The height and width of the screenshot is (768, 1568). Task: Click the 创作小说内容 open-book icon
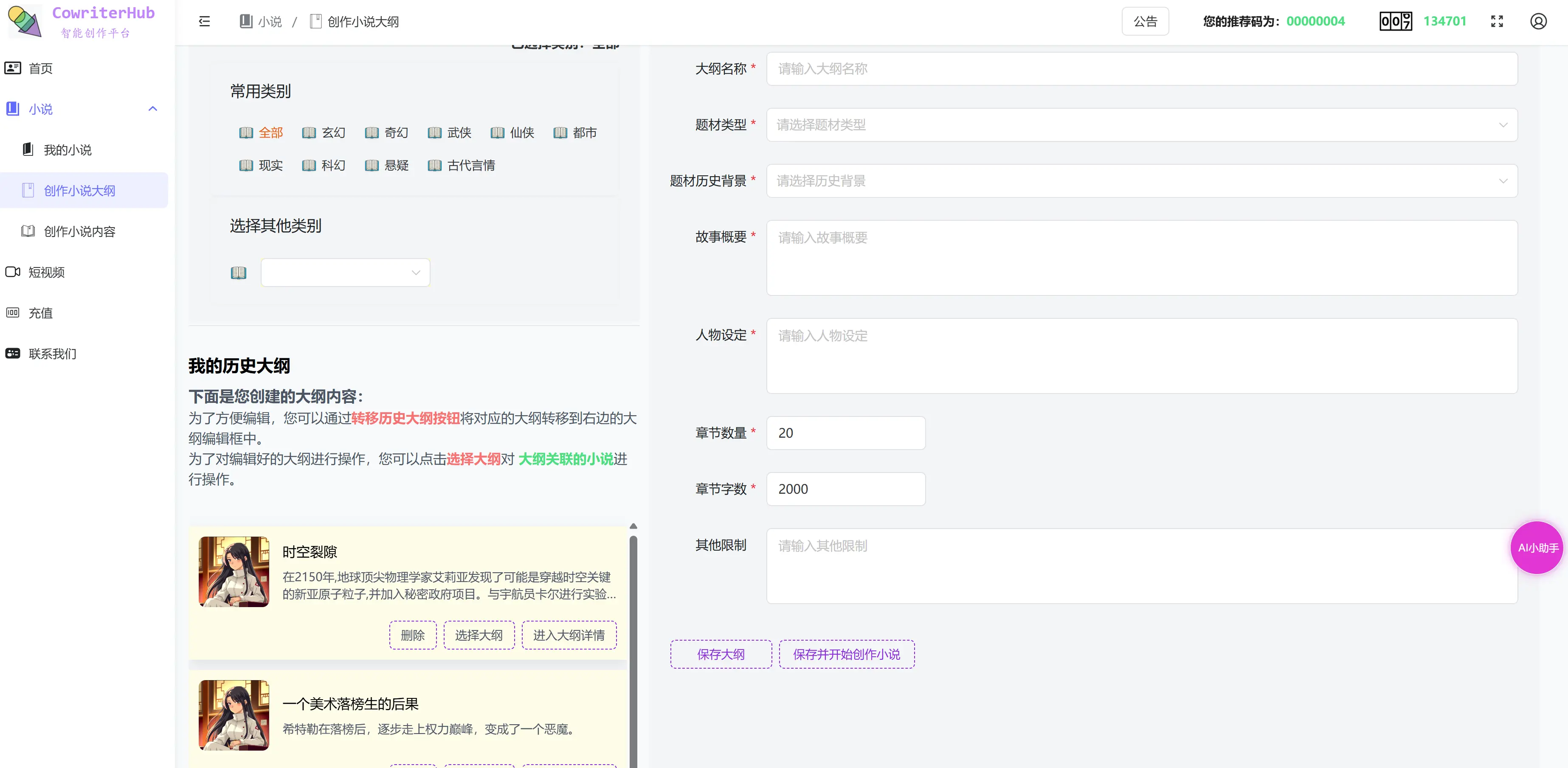click(x=28, y=231)
